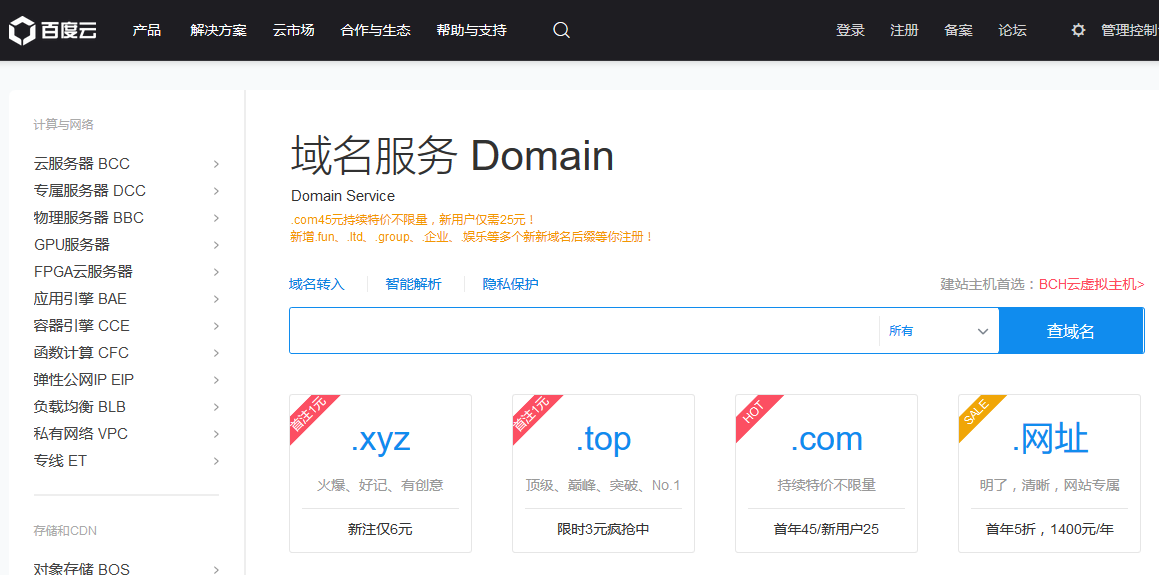This screenshot has height=575, width=1159.
Task: Click the 域名转入 link
Action: pyautogui.click(x=317, y=284)
